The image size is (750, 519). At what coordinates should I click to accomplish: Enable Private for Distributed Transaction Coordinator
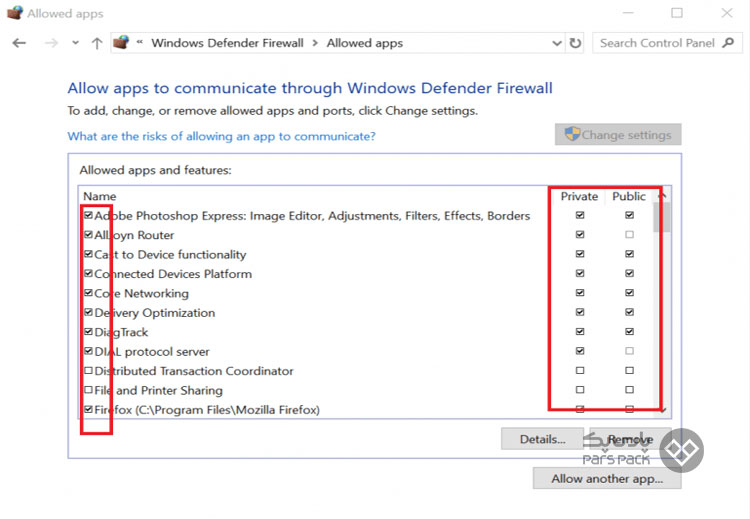pos(580,370)
